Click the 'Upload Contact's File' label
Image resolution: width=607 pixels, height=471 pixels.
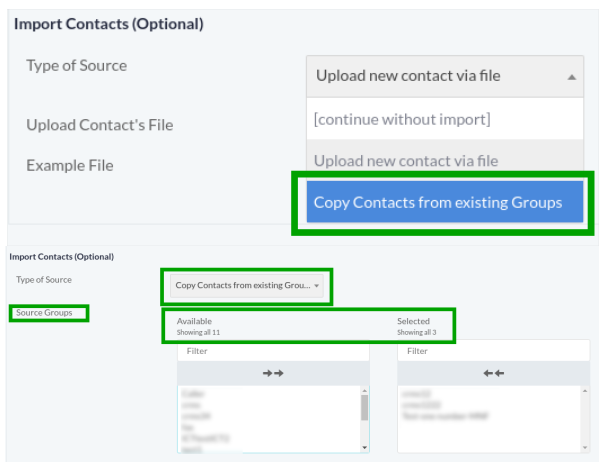100,125
